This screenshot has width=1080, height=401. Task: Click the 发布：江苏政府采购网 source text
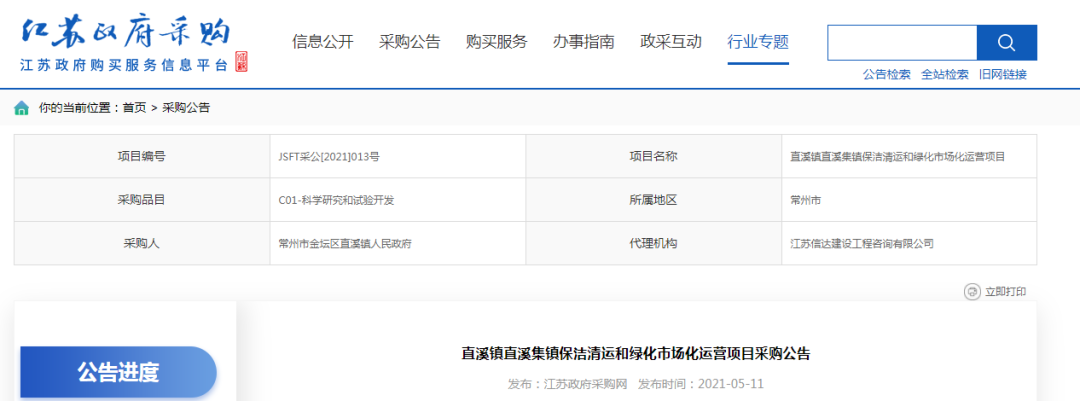(x=568, y=384)
